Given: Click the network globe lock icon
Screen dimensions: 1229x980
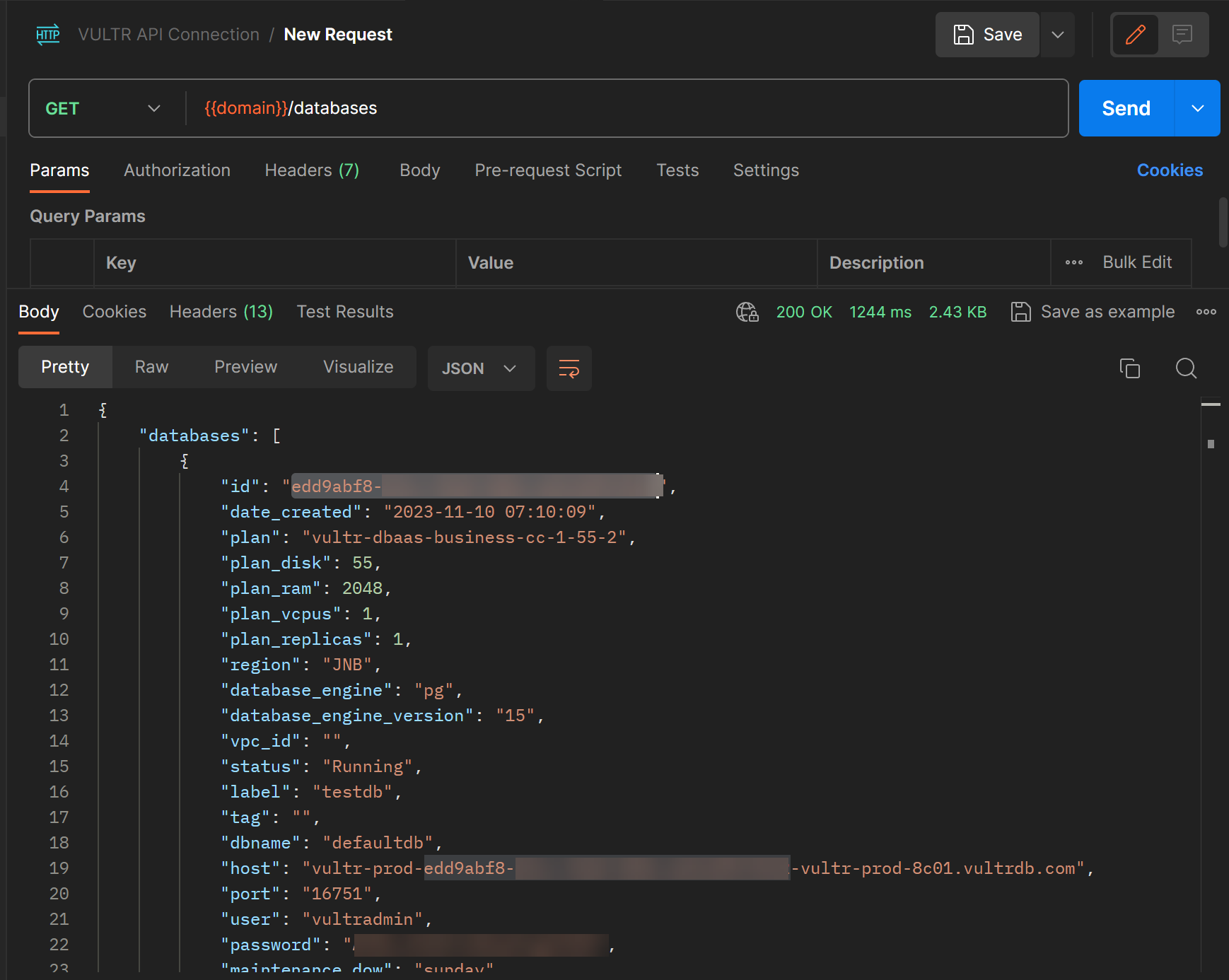Looking at the screenshot, I should pos(747,312).
